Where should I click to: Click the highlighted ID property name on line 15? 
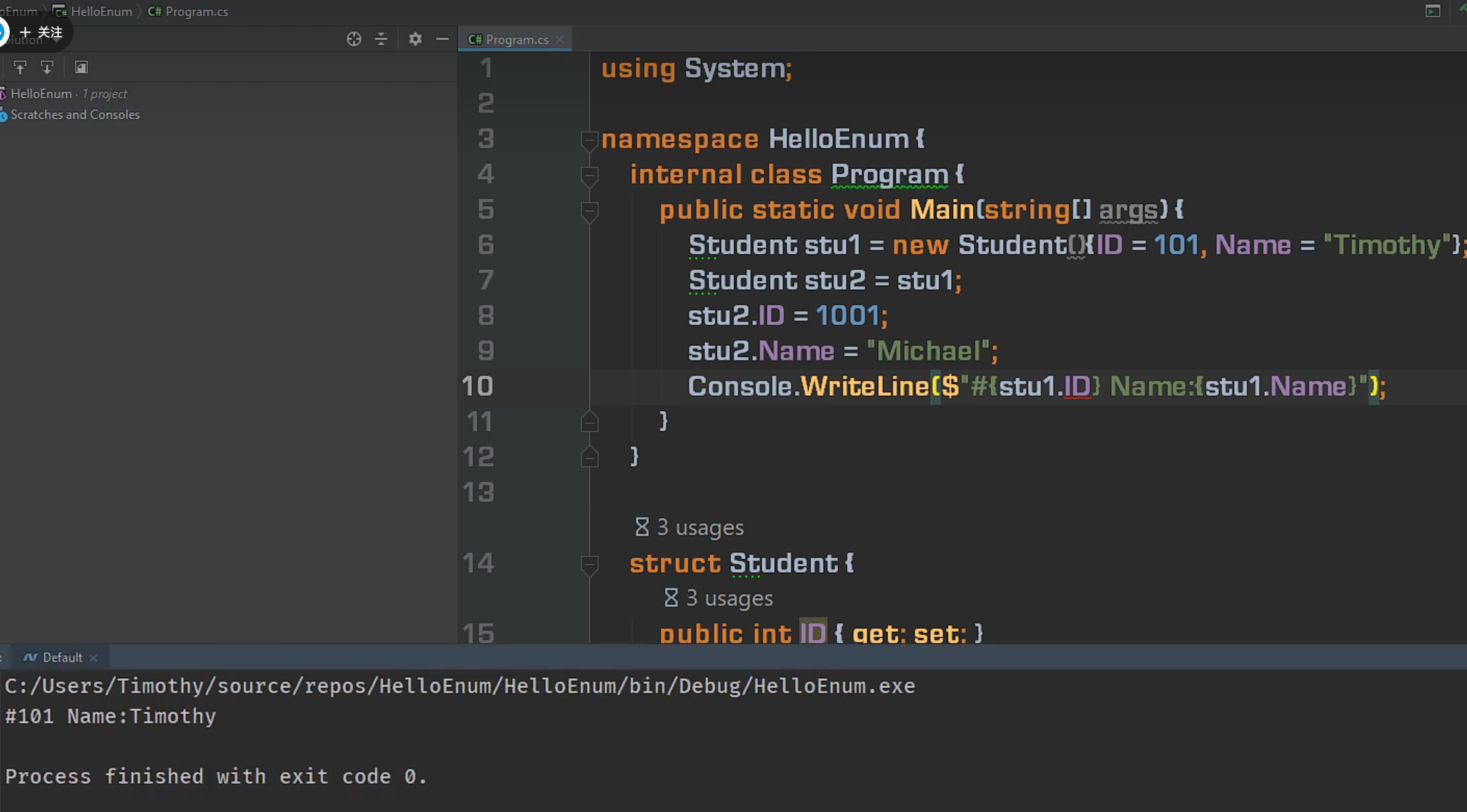coord(813,633)
